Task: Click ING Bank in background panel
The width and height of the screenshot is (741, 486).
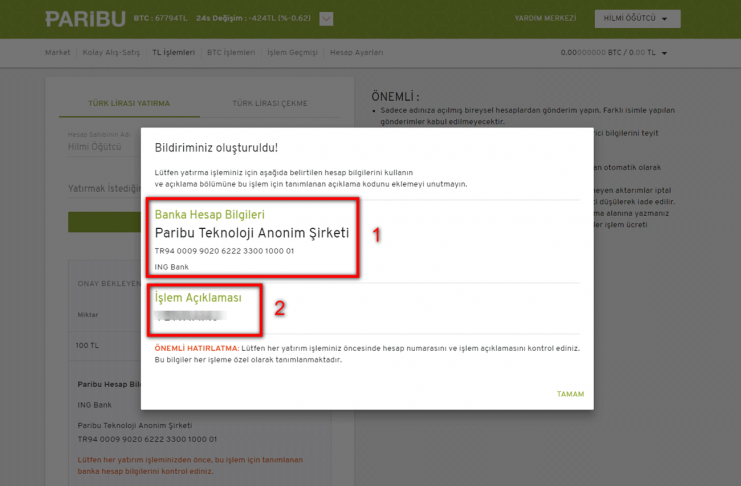Action: [x=95, y=405]
